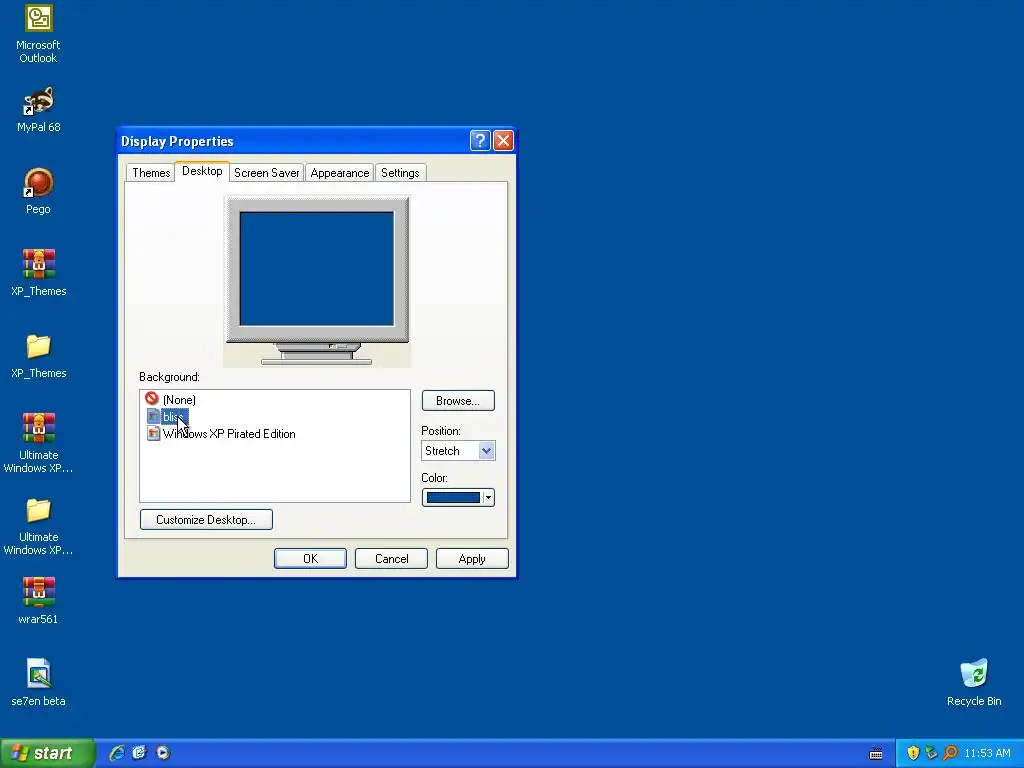Select the XP_Themes WinRAR archive icon
Image resolution: width=1024 pixels, height=768 pixels.
(39, 264)
